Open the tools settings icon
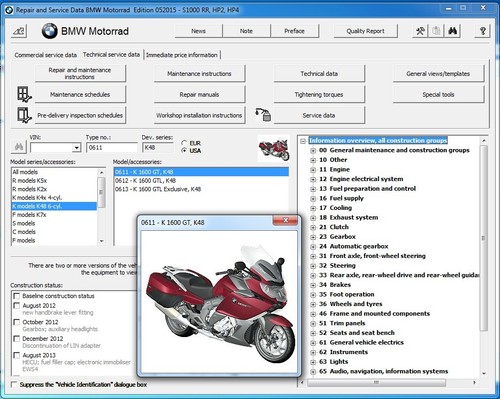The width and height of the screenshot is (500, 399). (420, 31)
